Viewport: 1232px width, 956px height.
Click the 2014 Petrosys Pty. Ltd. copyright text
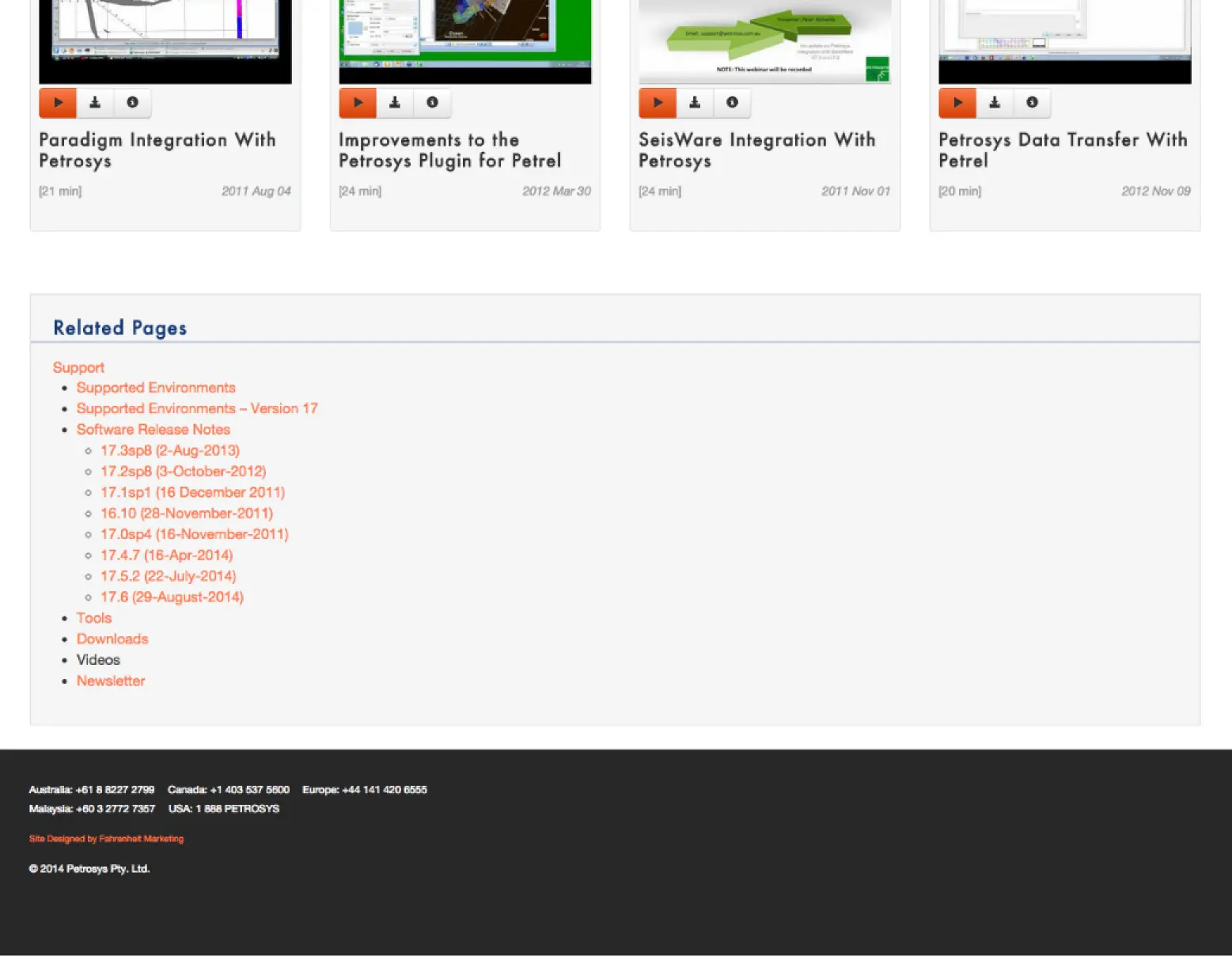[89, 869]
